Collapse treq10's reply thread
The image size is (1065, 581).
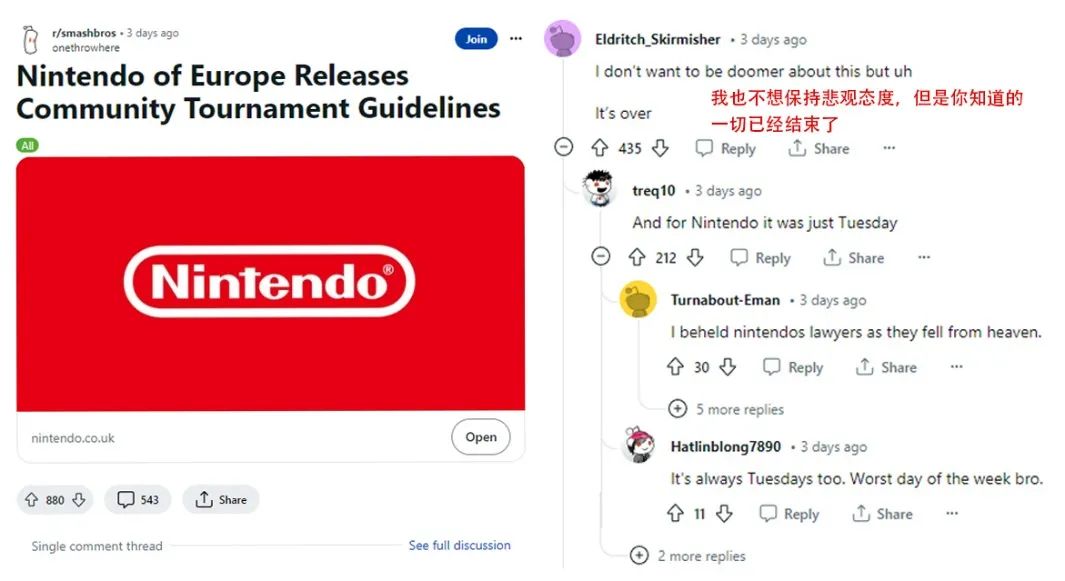pyautogui.click(x=600, y=257)
